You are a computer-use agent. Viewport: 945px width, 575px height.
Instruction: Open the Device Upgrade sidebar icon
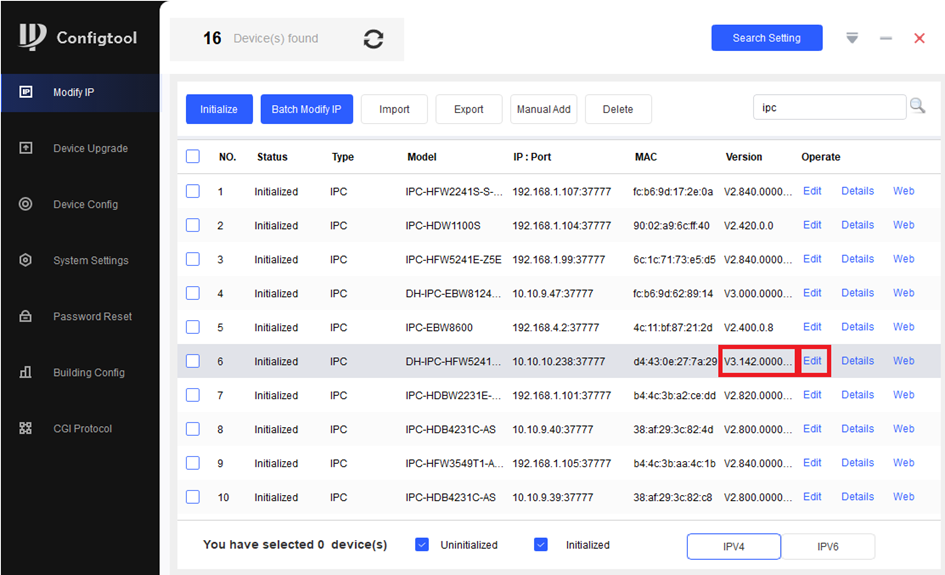click(x=26, y=148)
